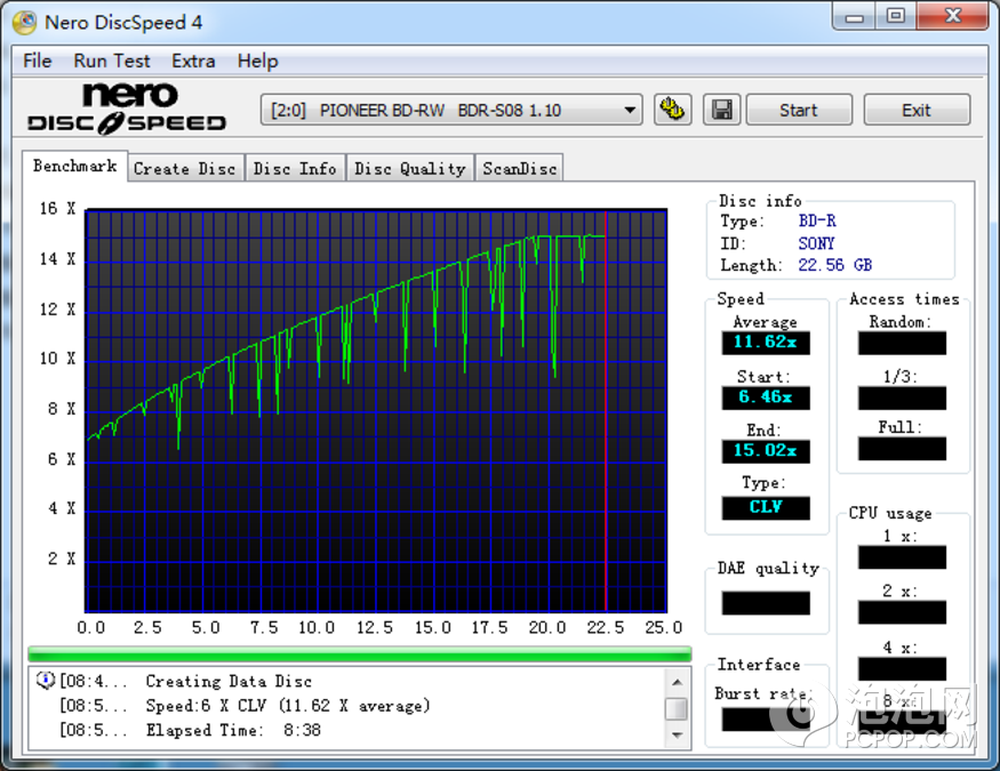Click the DAE quality field
Image resolution: width=1000 pixels, height=771 pixels.
tap(765, 603)
